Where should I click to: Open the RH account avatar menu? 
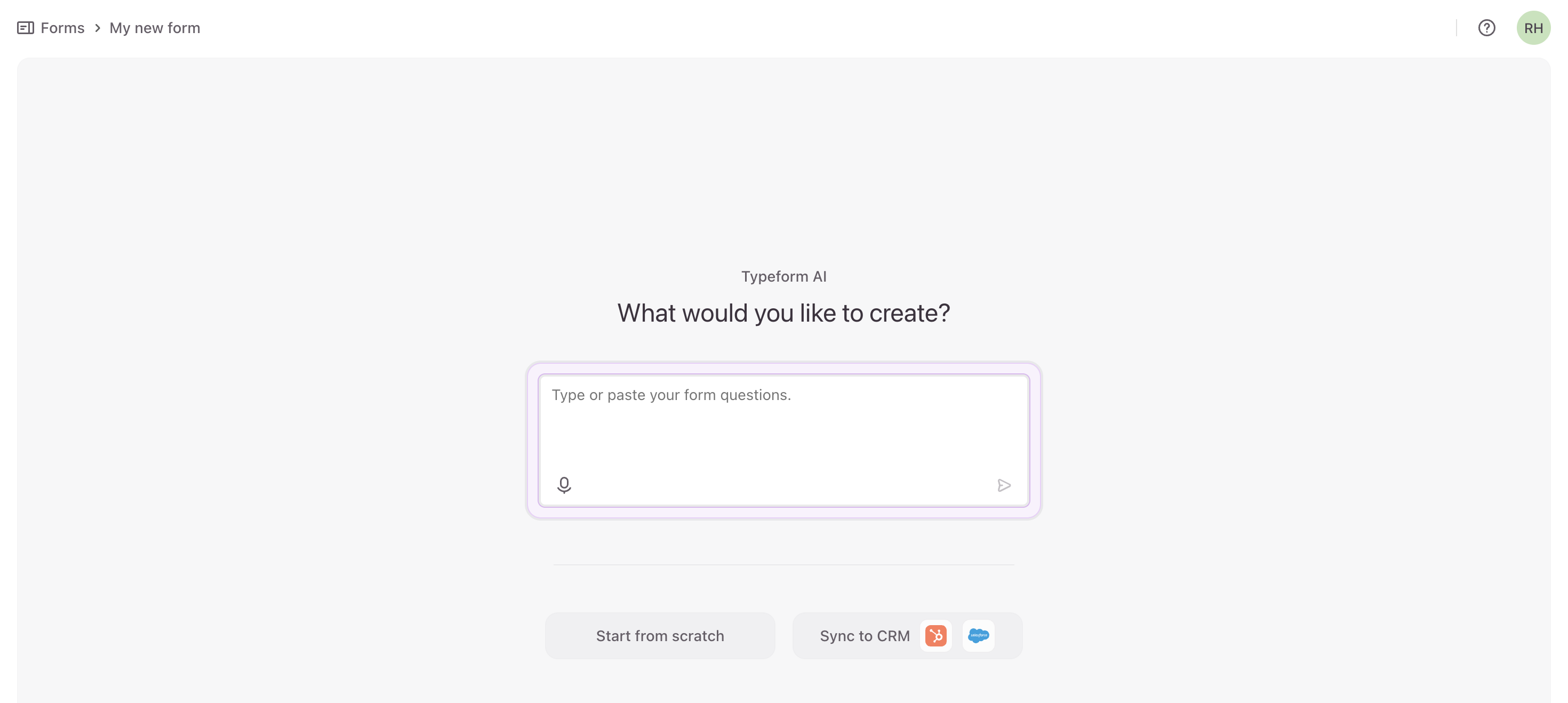pos(1533,28)
